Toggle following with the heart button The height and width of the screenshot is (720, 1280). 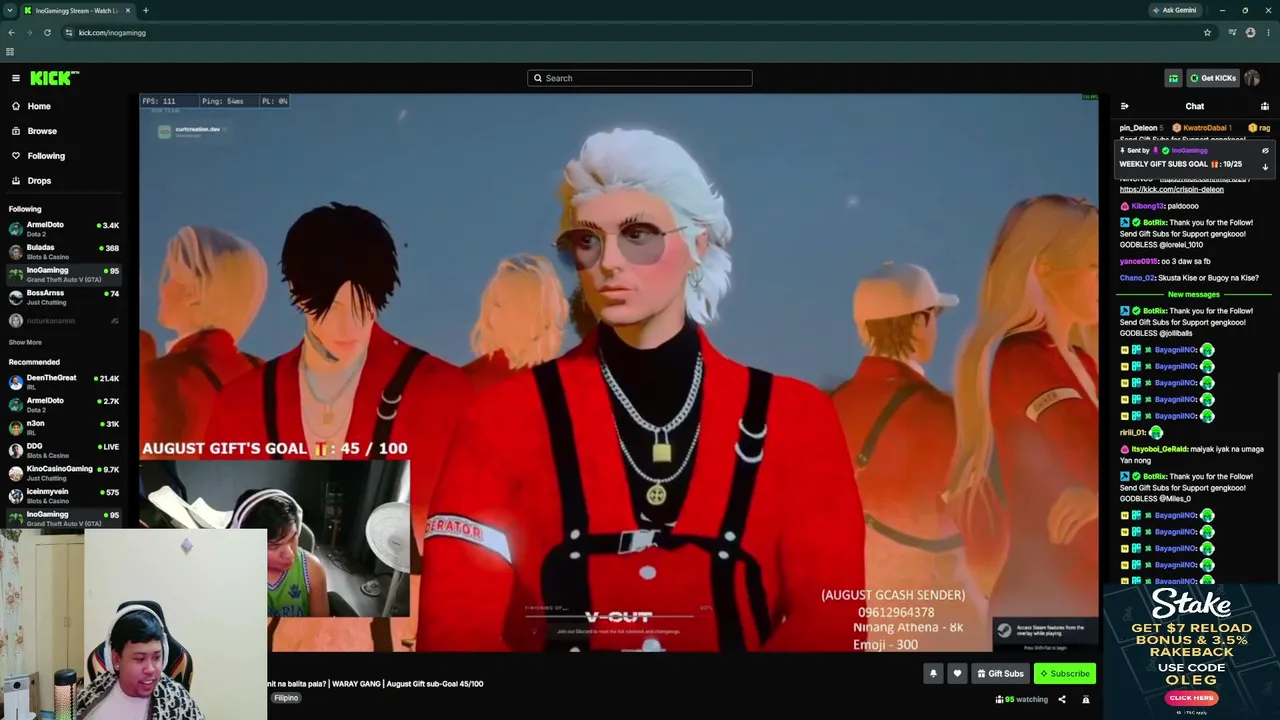pos(957,673)
